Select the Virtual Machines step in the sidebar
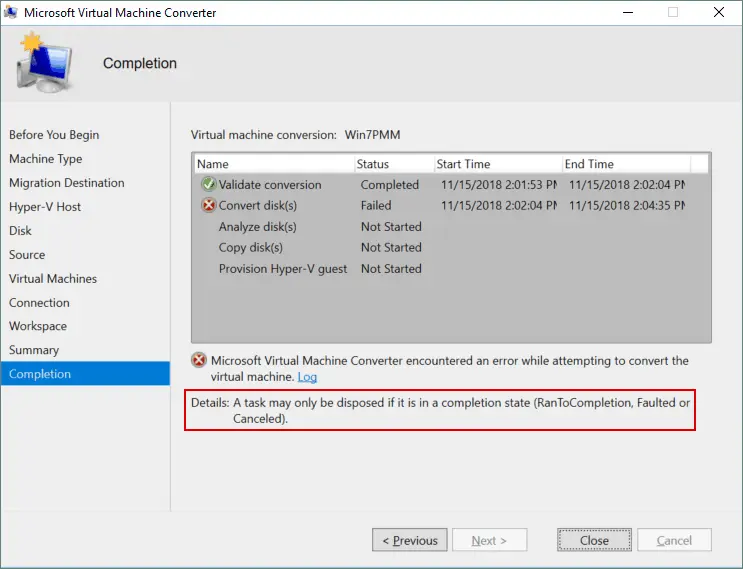743x569 pixels. coord(53,279)
